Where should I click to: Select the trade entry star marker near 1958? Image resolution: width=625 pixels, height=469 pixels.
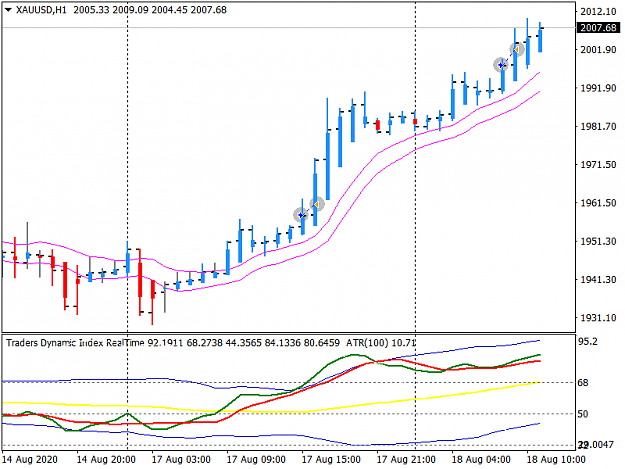click(301, 215)
